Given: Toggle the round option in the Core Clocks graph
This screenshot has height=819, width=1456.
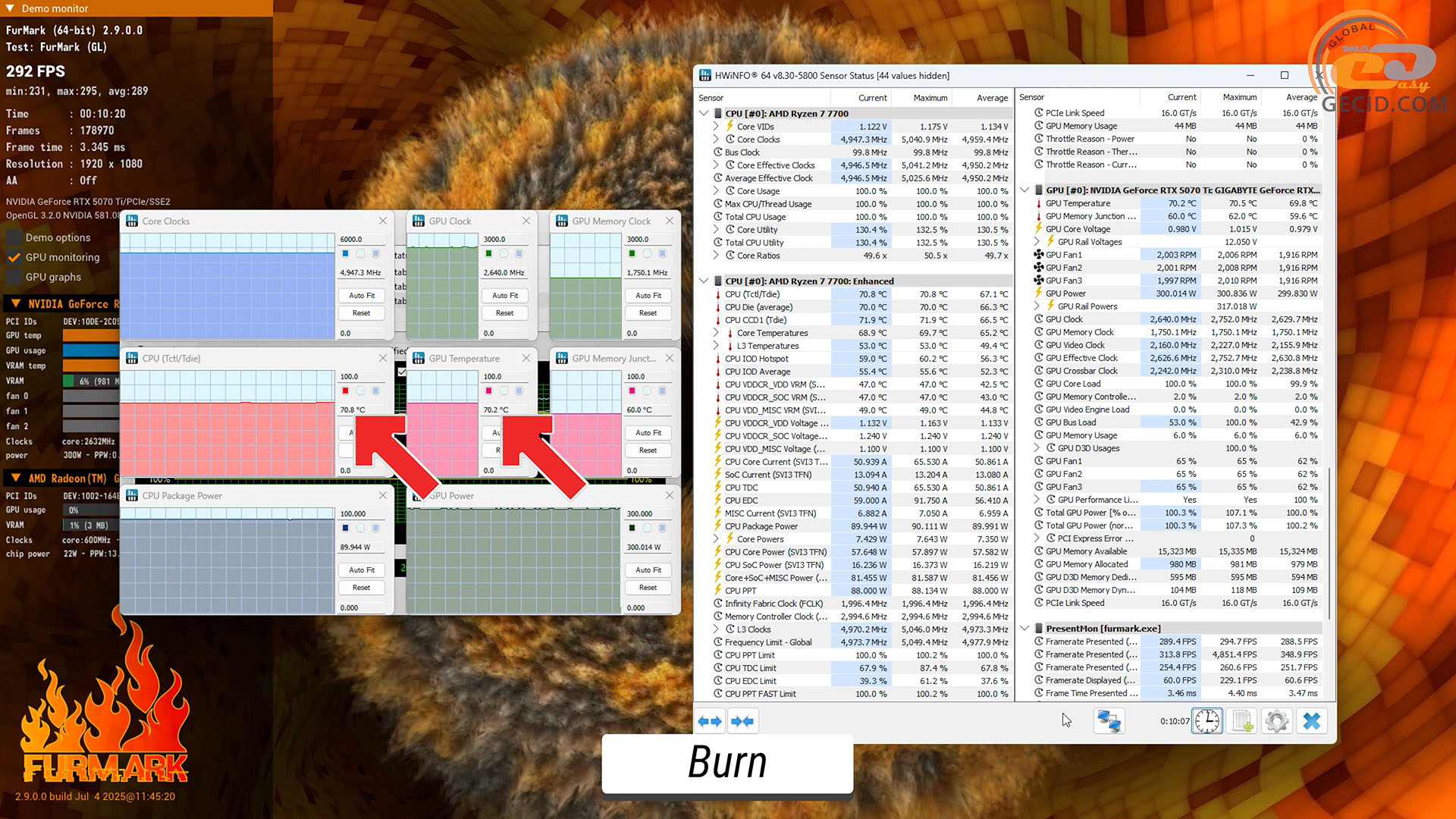Looking at the screenshot, I should point(360,253).
